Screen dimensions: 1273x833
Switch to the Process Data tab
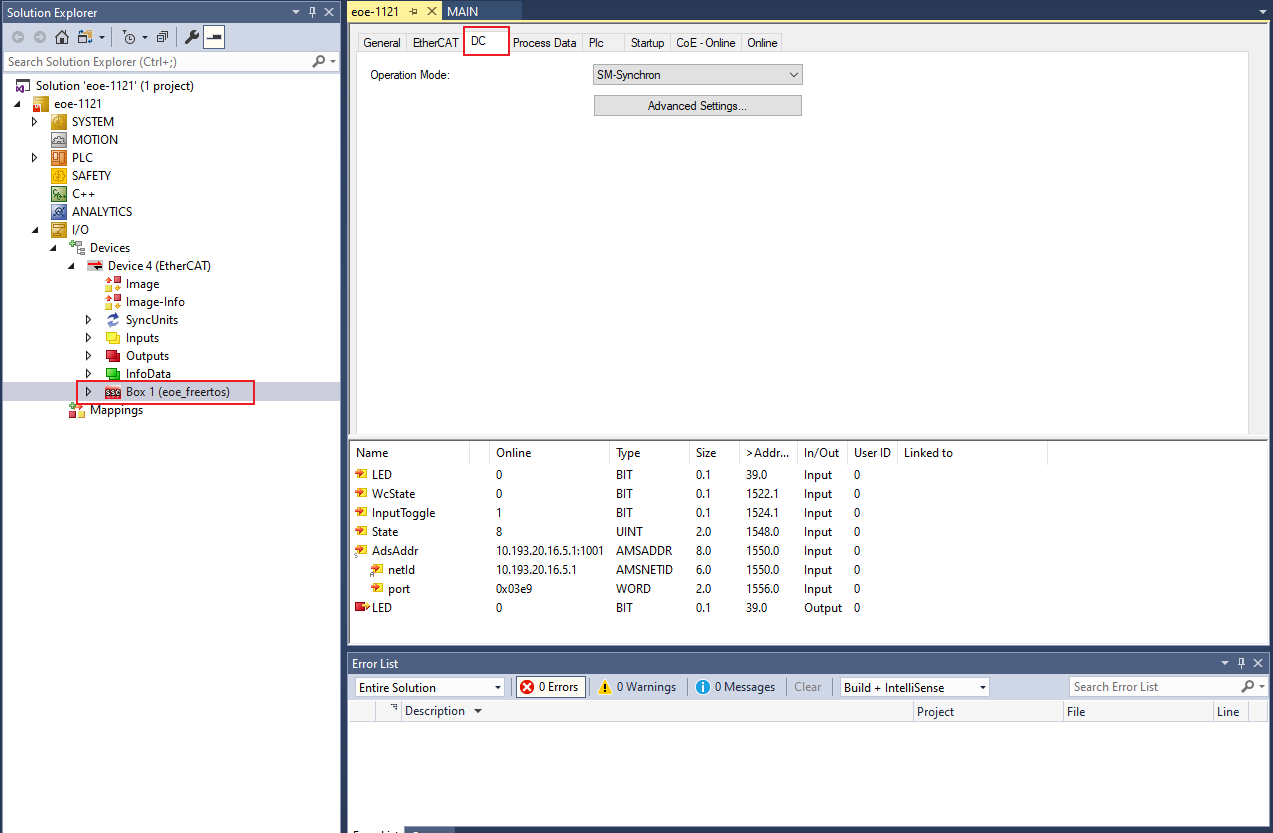click(544, 43)
